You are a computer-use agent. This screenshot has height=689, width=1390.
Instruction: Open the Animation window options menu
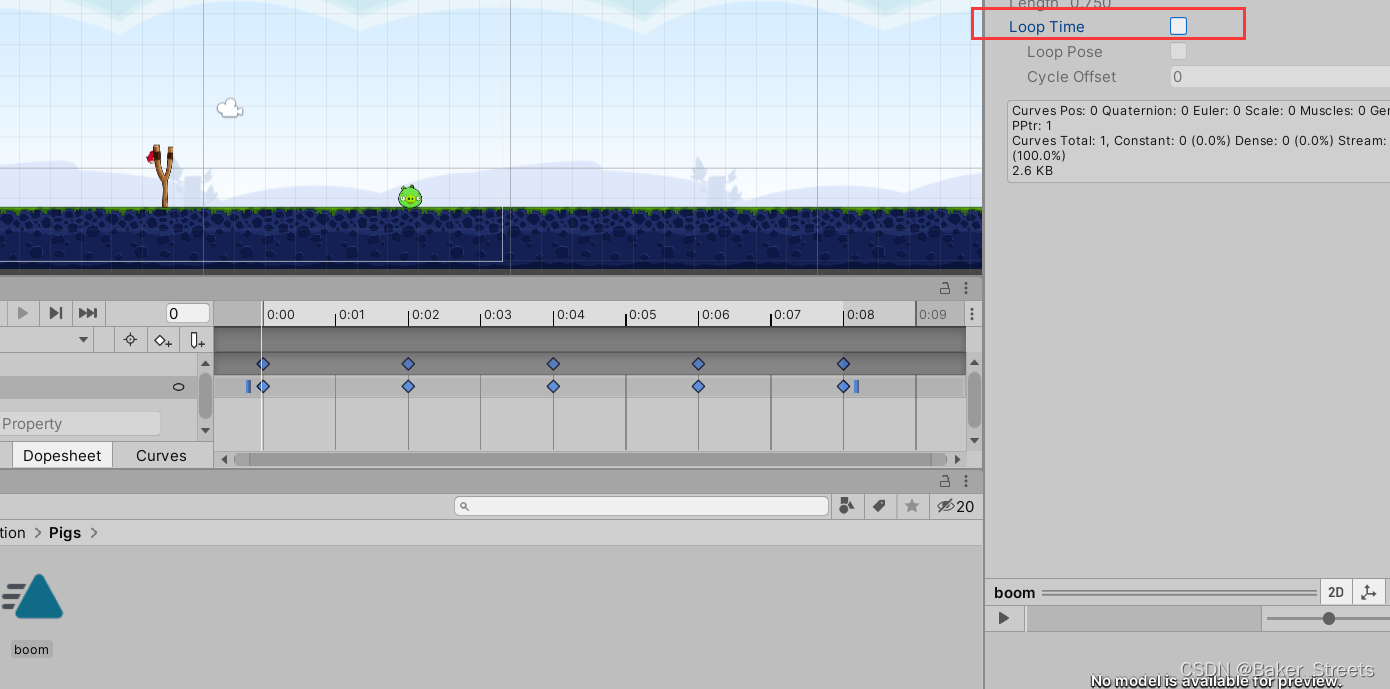pyautogui.click(x=966, y=288)
